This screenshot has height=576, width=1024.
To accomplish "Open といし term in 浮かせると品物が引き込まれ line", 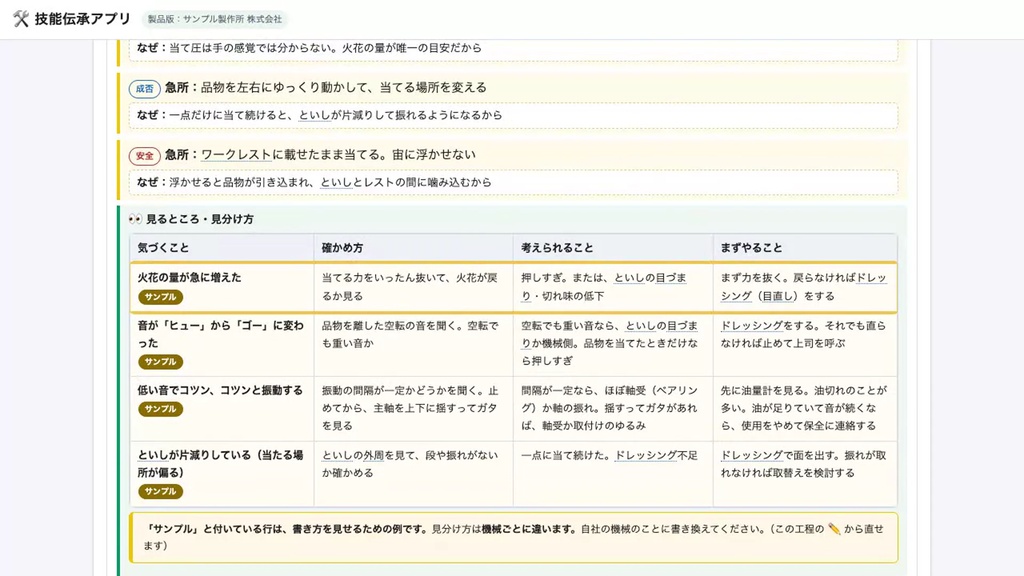I will pyautogui.click(x=336, y=182).
